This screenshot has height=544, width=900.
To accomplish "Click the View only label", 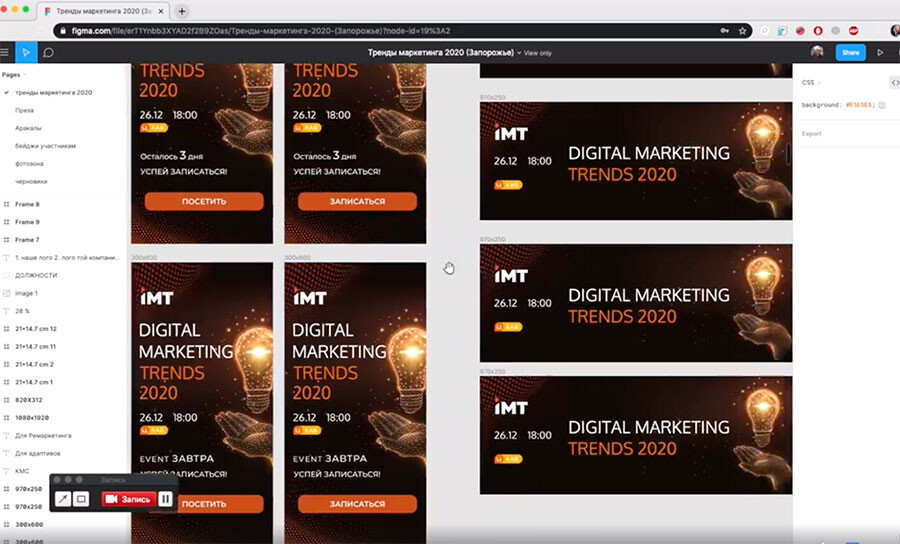I will coord(538,53).
